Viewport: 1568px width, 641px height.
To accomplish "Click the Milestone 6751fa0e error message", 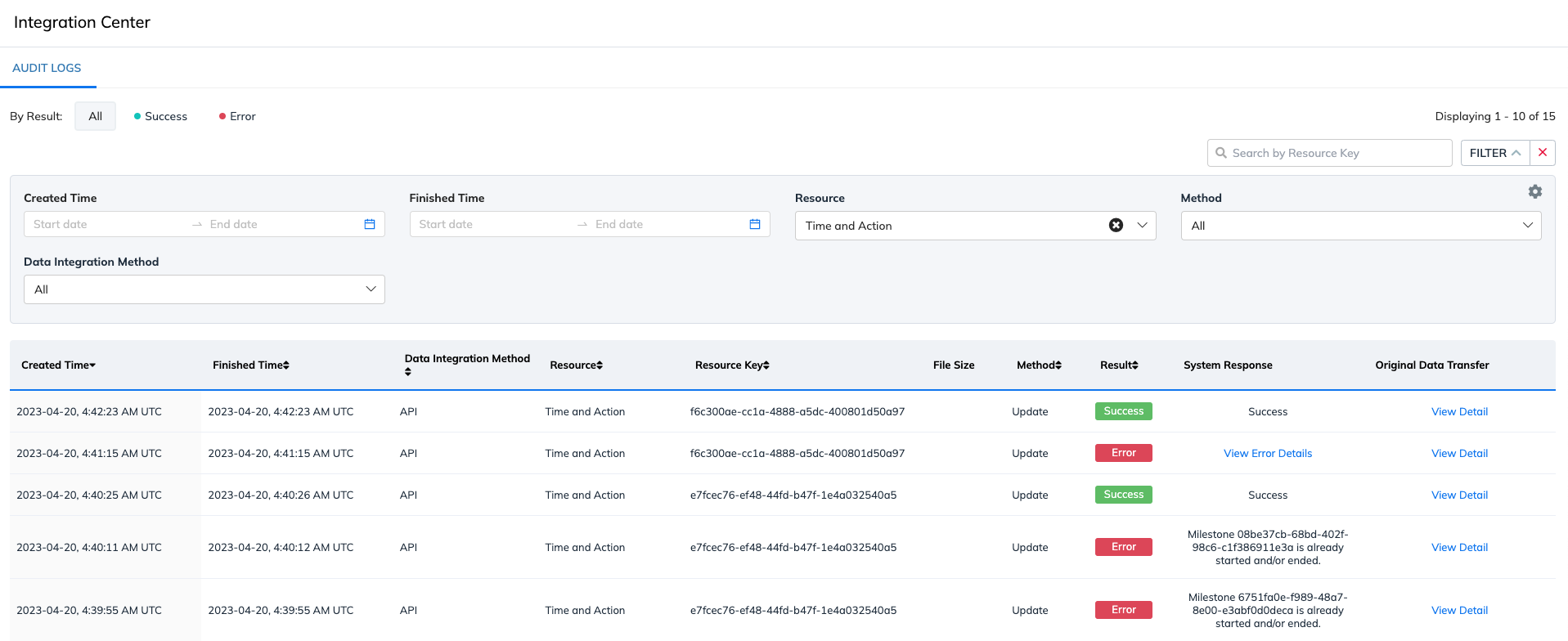I will click(x=1268, y=610).
